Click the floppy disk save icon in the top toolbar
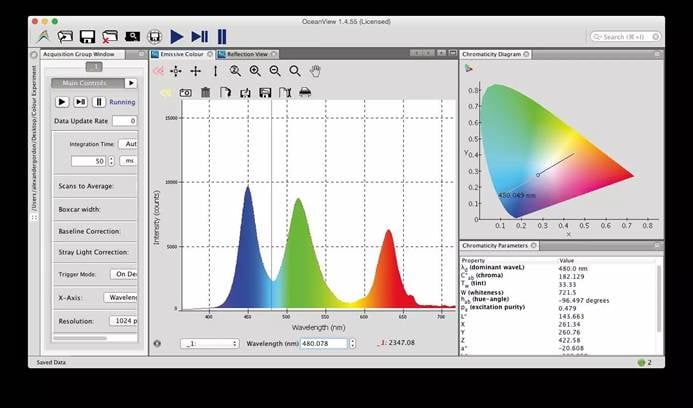The image size is (693, 408). coord(87,37)
